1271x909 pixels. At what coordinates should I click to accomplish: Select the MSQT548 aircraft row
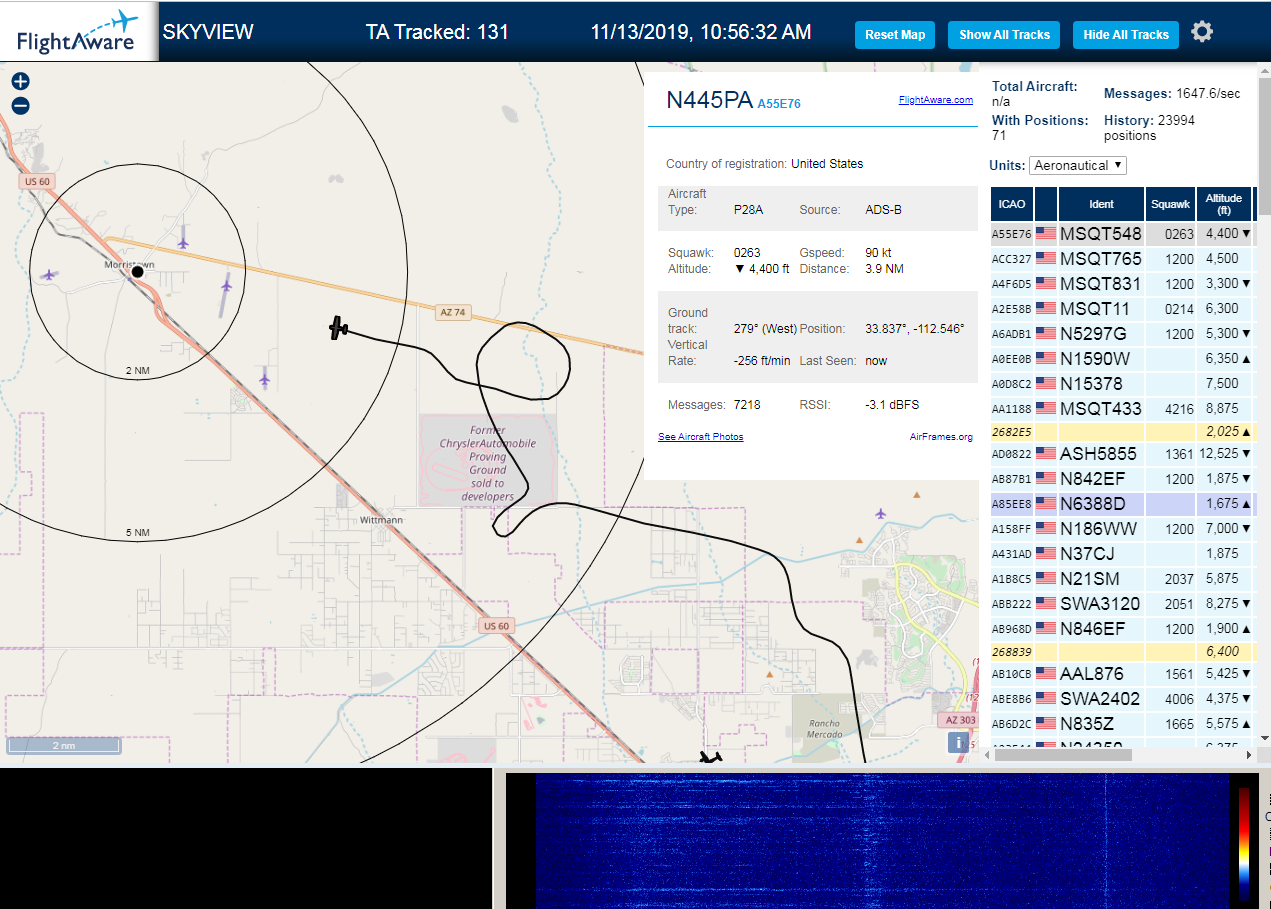pyautogui.click(x=1123, y=234)
